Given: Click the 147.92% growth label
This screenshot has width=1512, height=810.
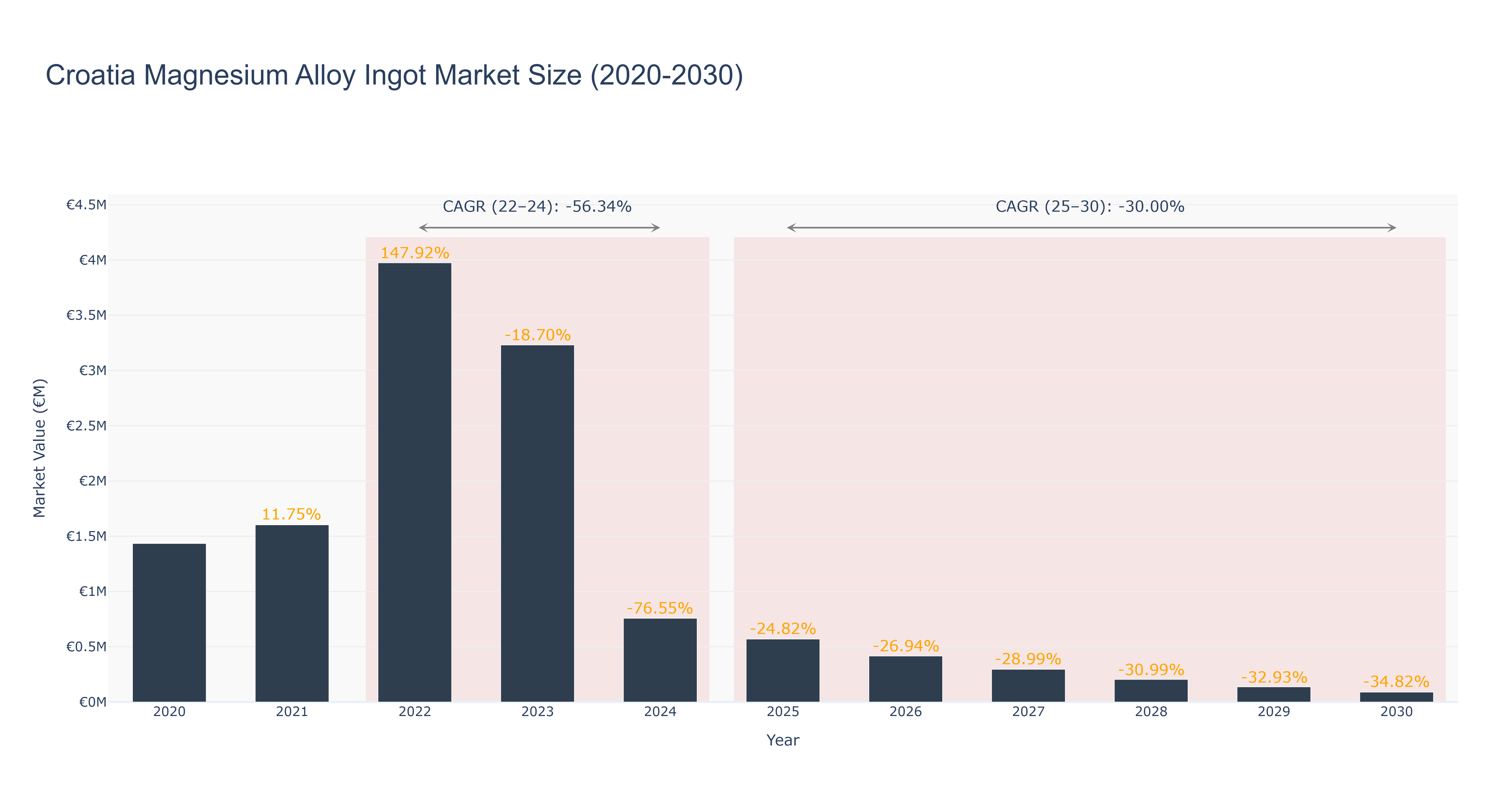Looking at the screenshot, I should 414,253.
